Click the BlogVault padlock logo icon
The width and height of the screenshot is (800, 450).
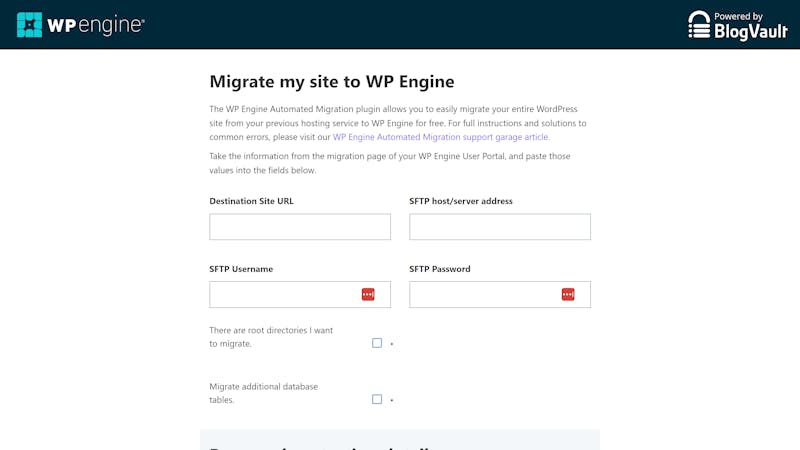699,25
